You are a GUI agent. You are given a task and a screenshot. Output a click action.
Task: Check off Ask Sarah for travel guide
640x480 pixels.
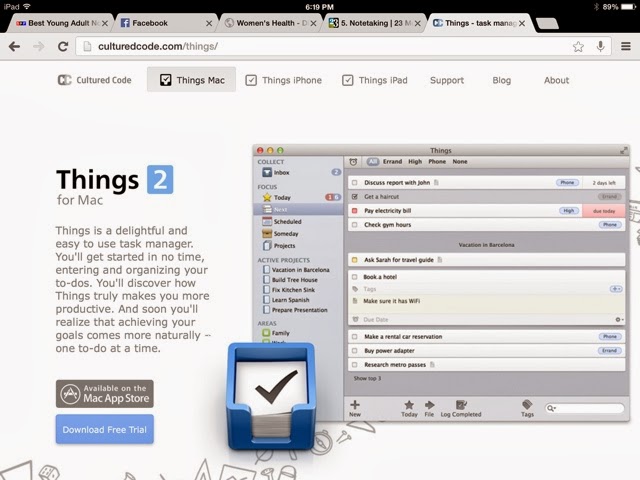(x=354, y=260)
